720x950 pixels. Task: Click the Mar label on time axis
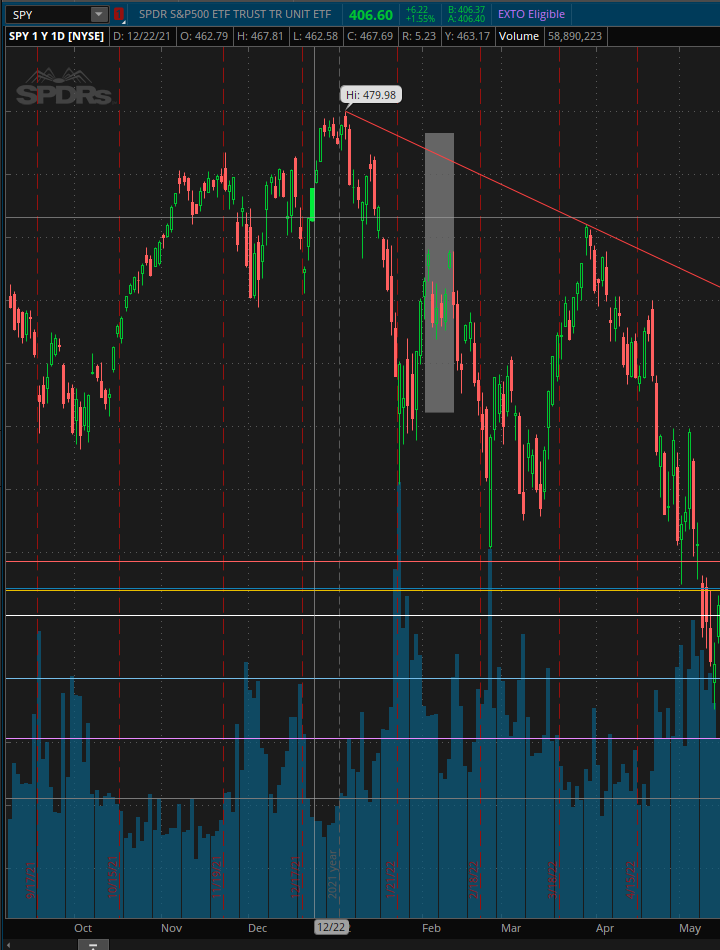point(511,928)
